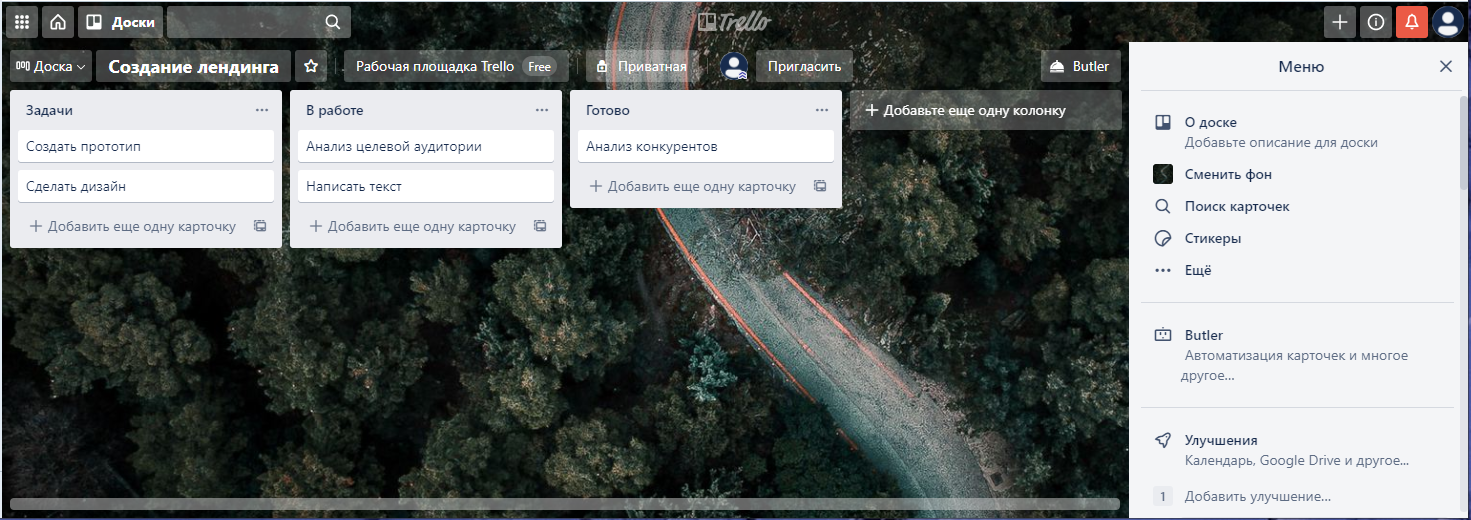Open the apps grid icon
The image size is (1471, 520).
(x=22, y=22)
